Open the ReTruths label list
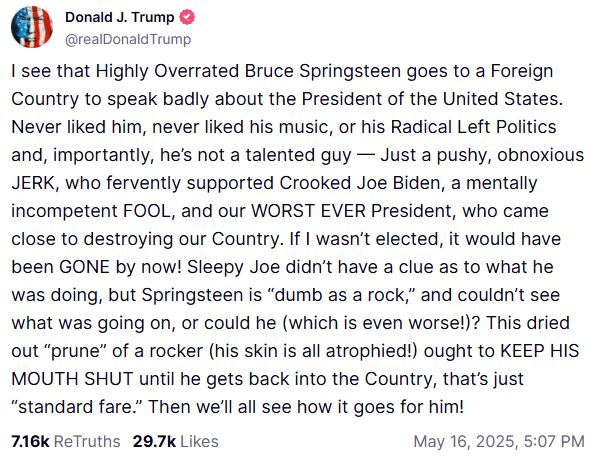This screenshot has width=594, height=463. tap(87, 441)
